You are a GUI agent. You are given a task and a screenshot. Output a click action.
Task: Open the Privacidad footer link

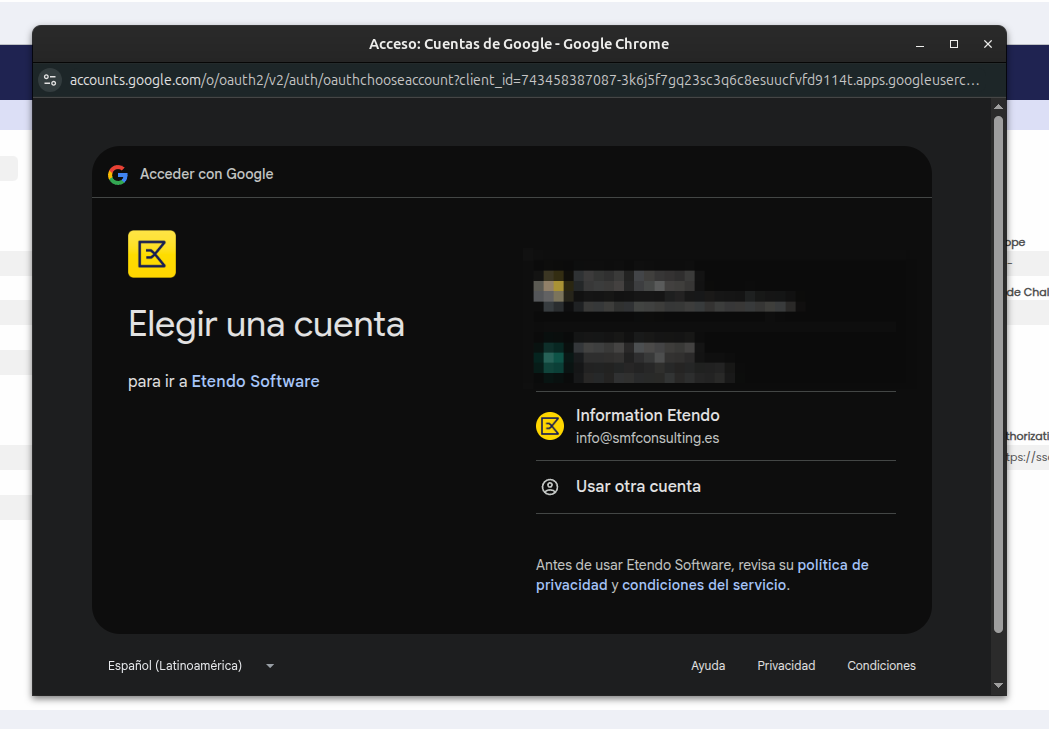786,665
